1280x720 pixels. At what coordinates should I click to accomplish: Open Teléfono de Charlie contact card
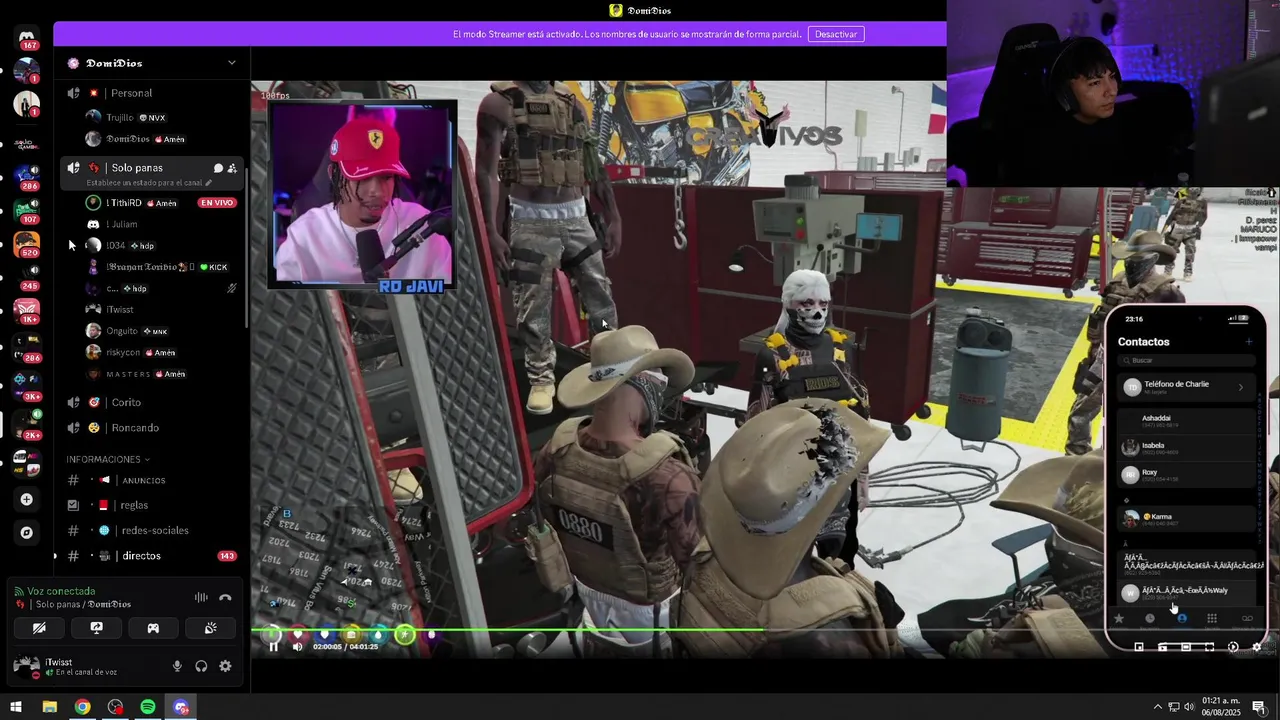1185,387
